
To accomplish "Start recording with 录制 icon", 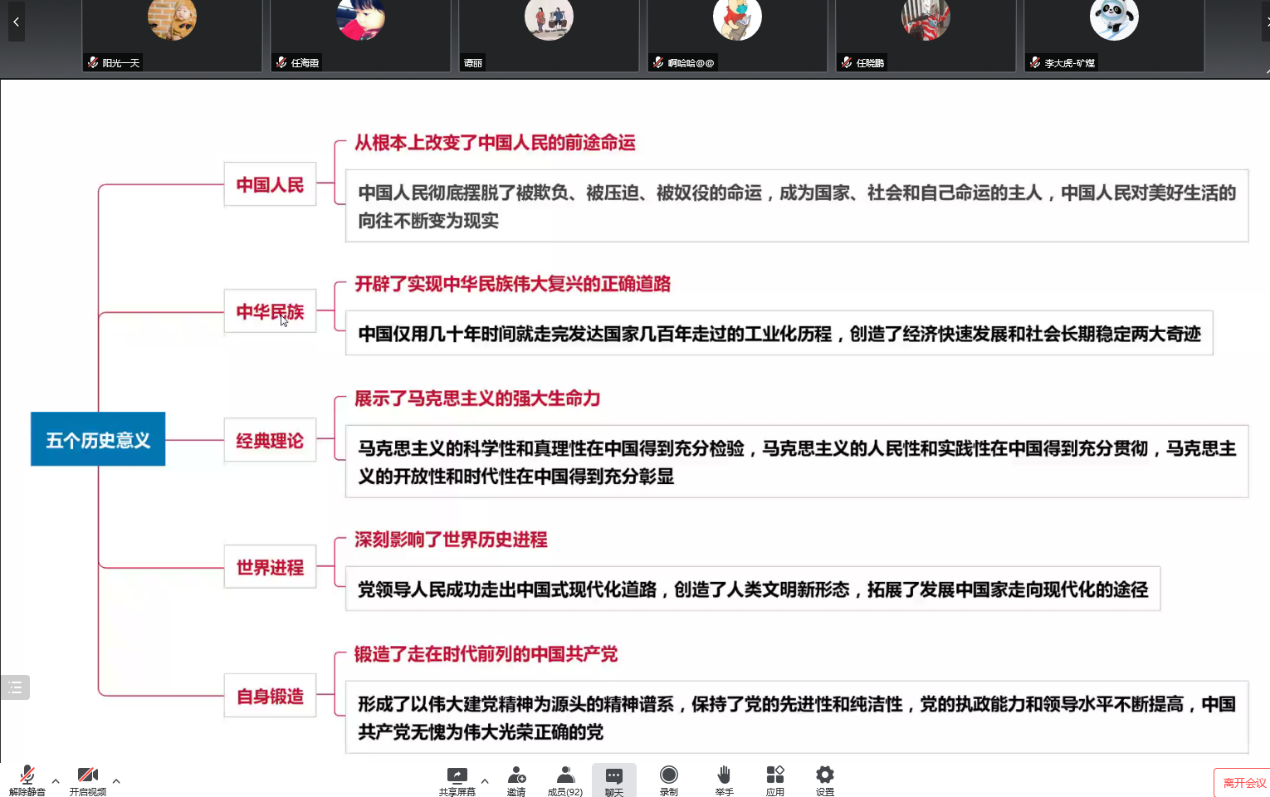I will tap(669, 780).
